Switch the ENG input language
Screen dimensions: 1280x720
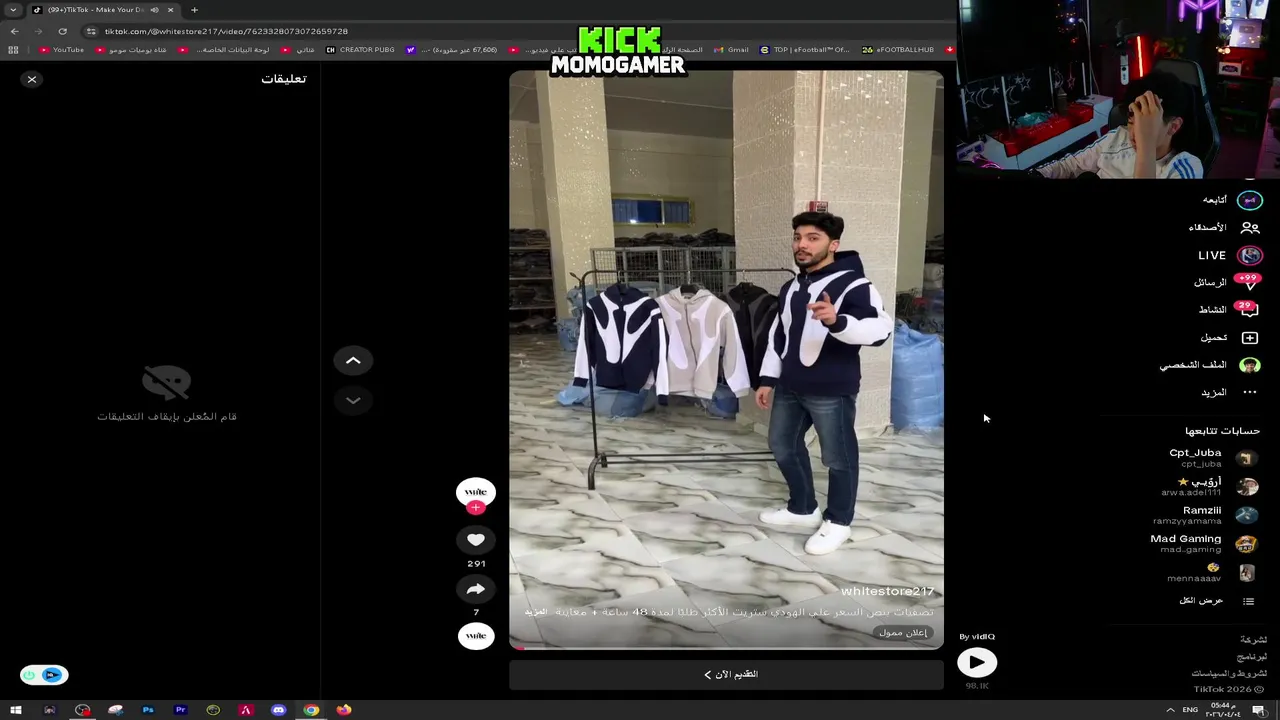tap(1190, 710)
